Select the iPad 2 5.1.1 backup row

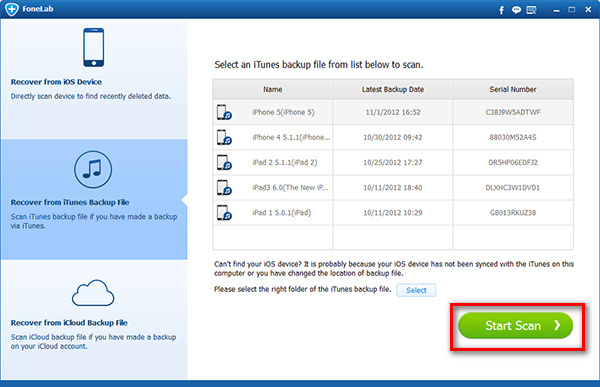pyautogui.click(x=393, y=162)
